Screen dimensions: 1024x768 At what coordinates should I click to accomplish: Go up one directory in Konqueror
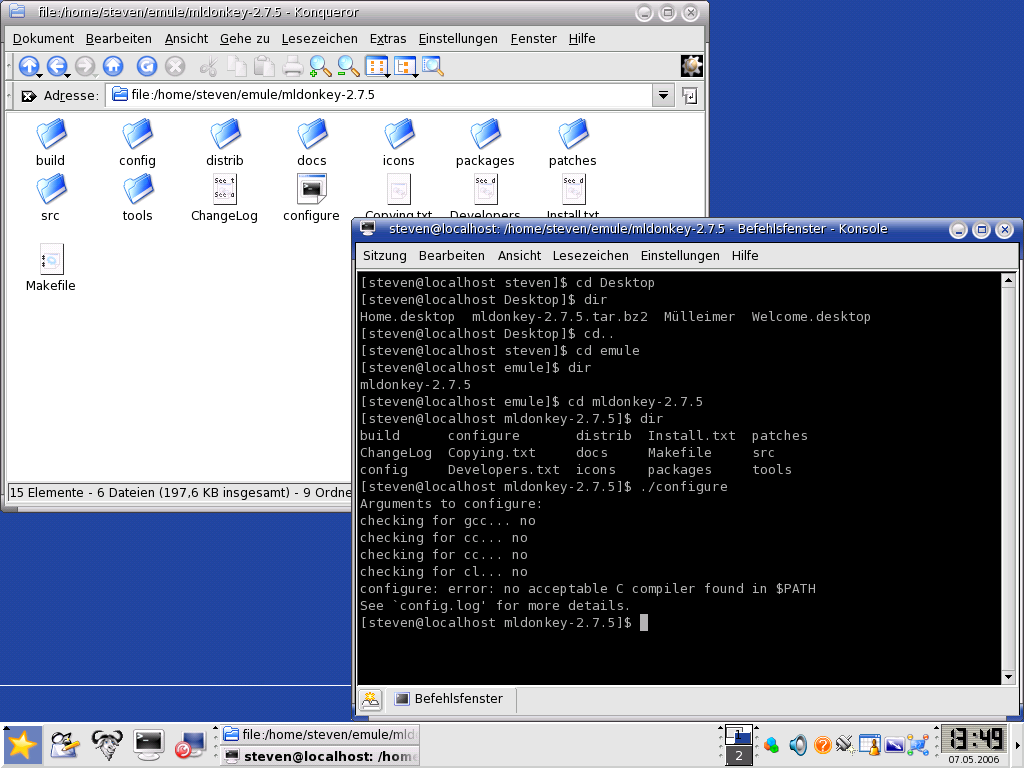pos(29,66)
